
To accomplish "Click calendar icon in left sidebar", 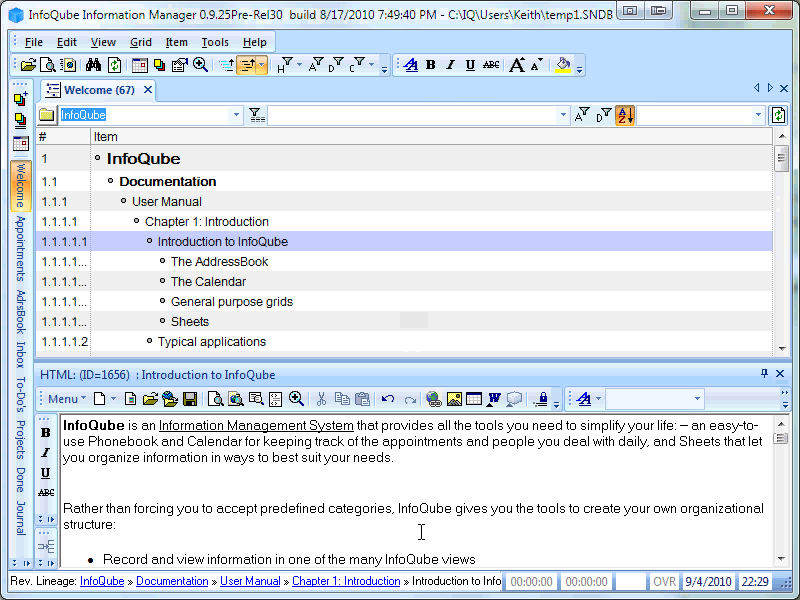I will pos(20,144).
